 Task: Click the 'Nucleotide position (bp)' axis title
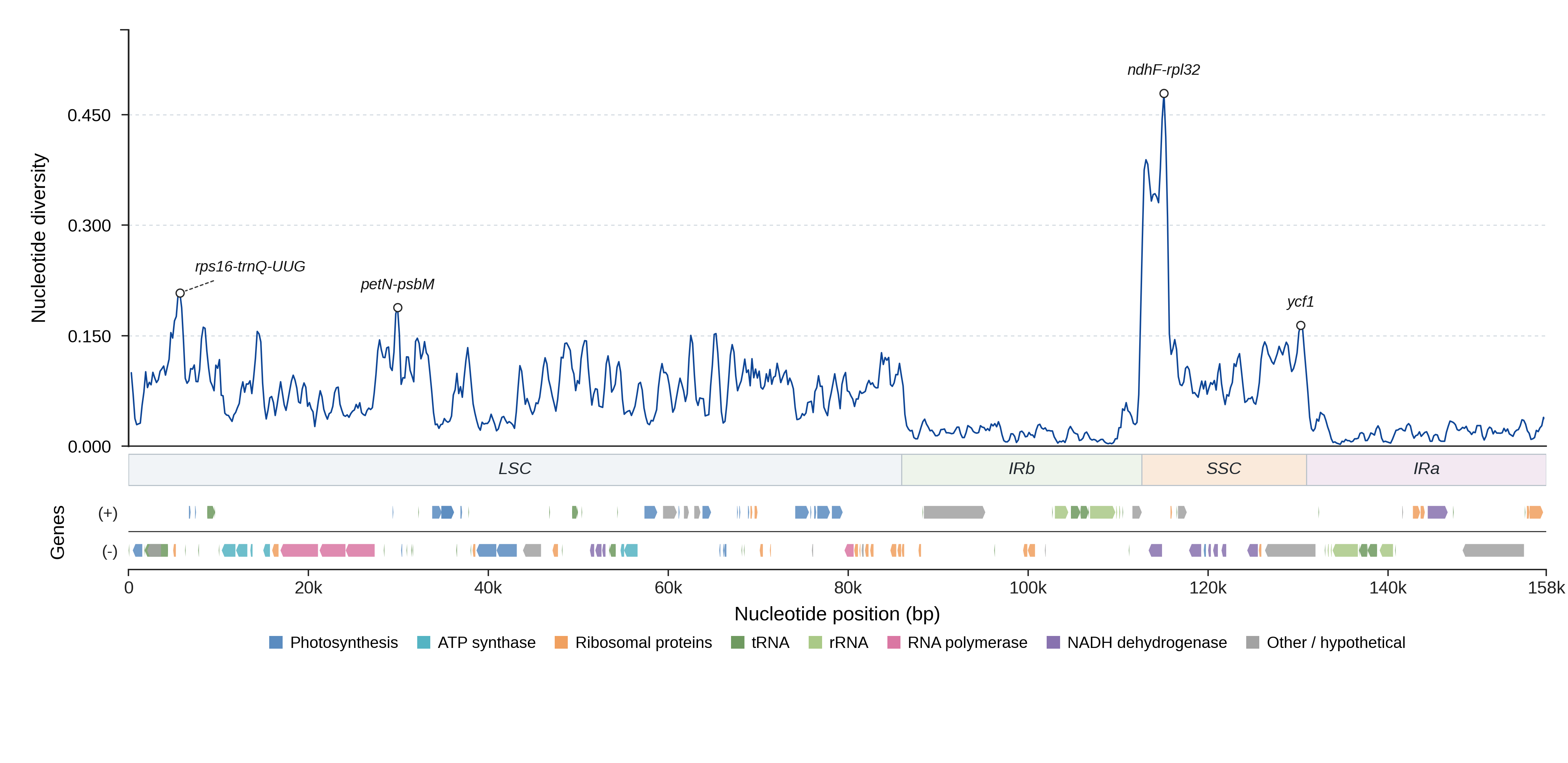pos(837,614)
